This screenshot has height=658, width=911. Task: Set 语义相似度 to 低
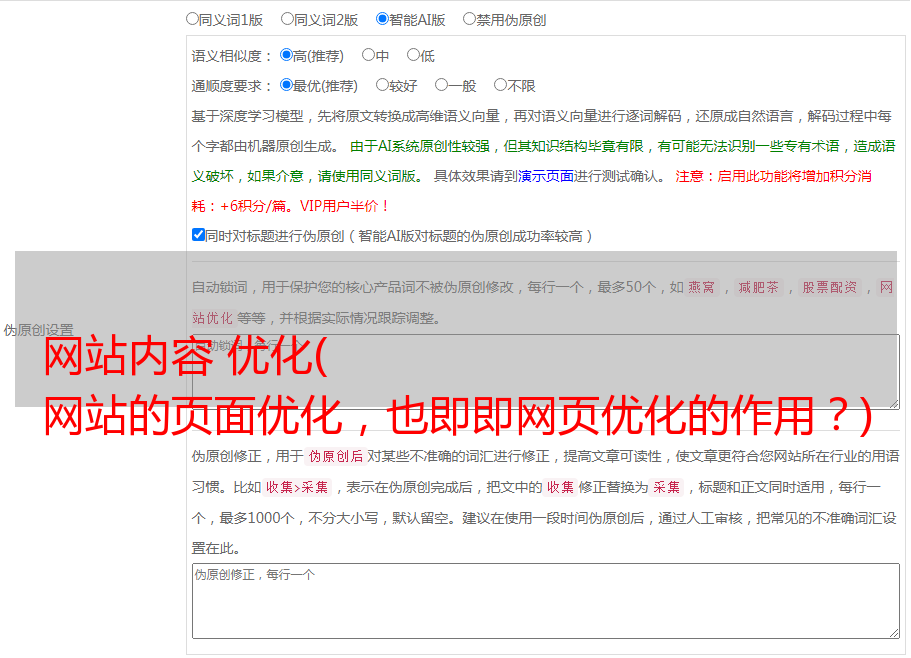[x=413, y=55]
